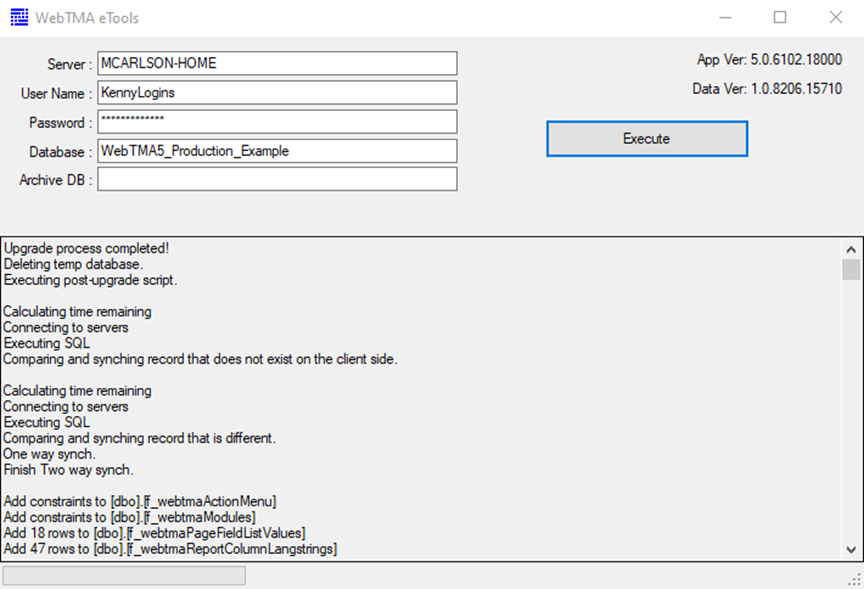Click the Server label text
Image resolution: width=864 pixels, height=589 pixels.
(x=68, y=63)
